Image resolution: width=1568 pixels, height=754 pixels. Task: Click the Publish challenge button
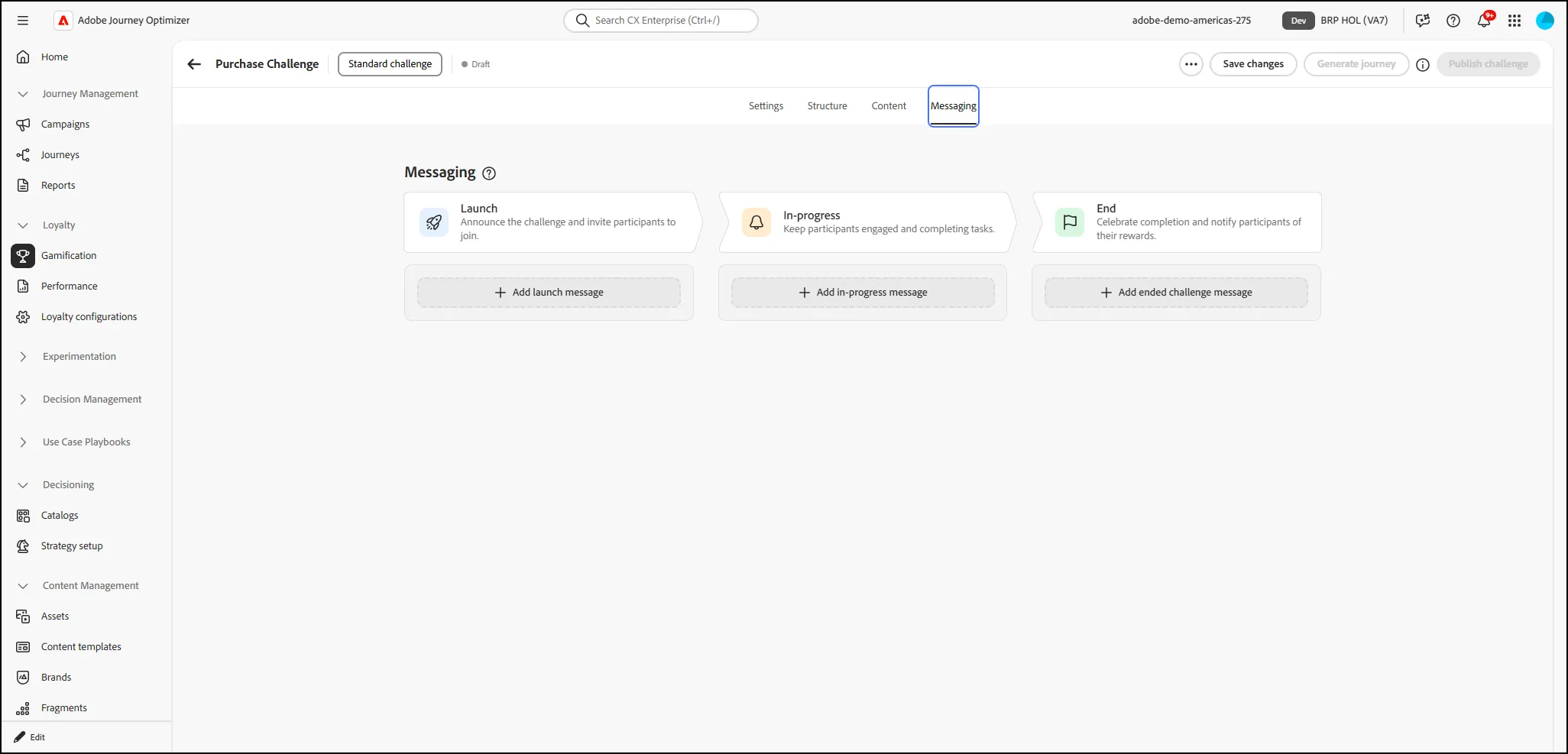click(1489, 64)
